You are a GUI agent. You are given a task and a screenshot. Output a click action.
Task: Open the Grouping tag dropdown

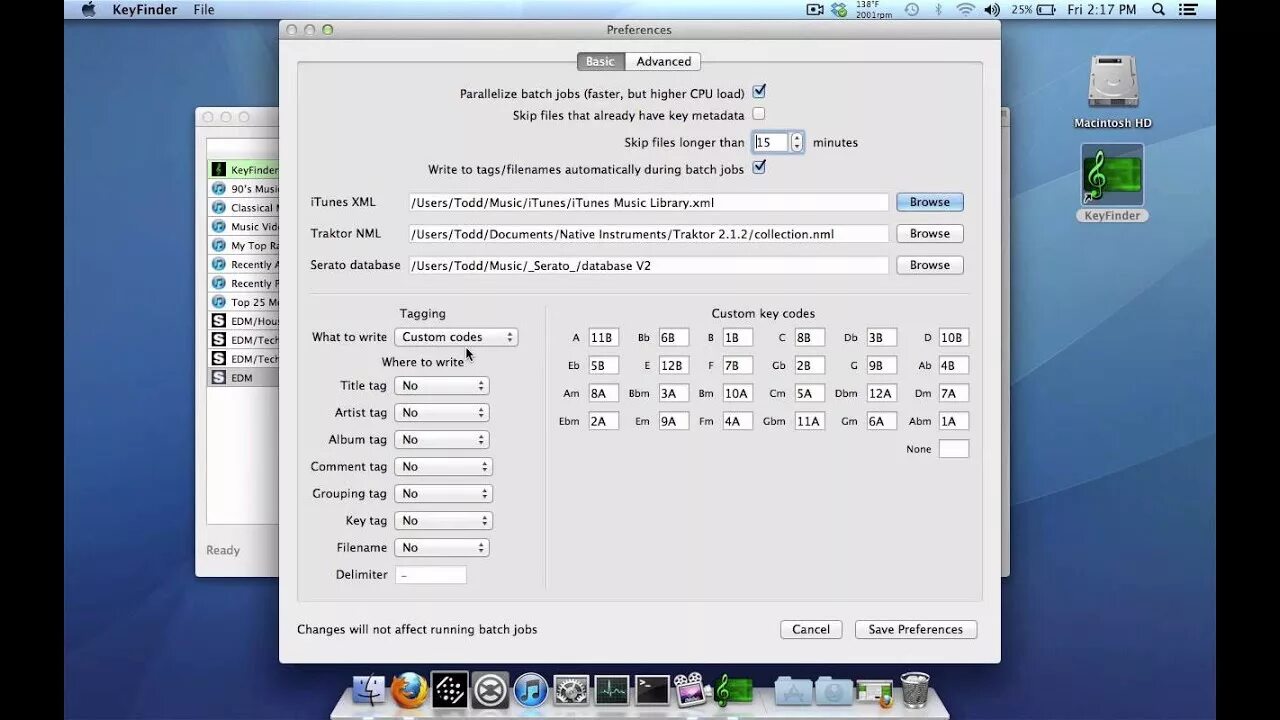444,493
